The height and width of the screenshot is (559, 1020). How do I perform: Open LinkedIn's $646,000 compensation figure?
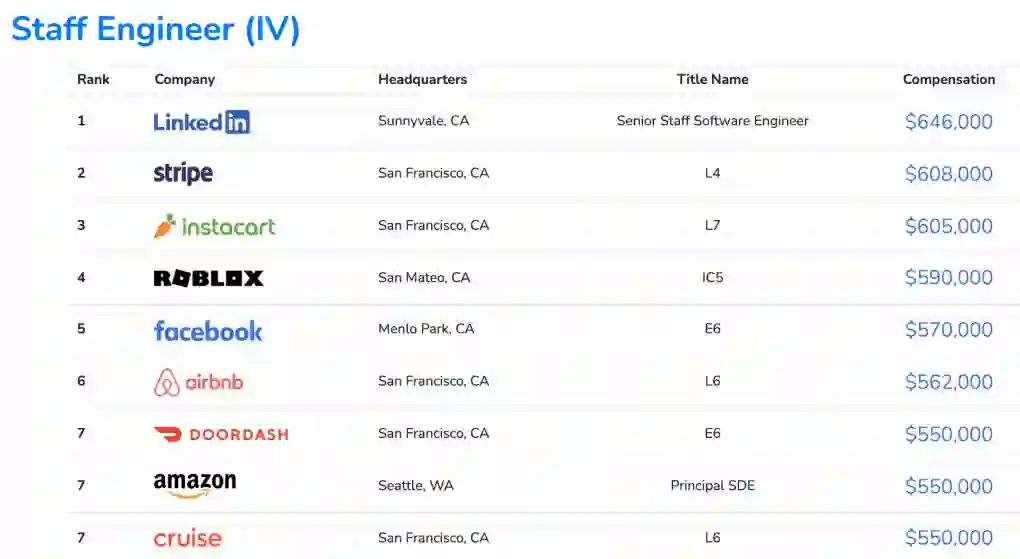[948, 122]
